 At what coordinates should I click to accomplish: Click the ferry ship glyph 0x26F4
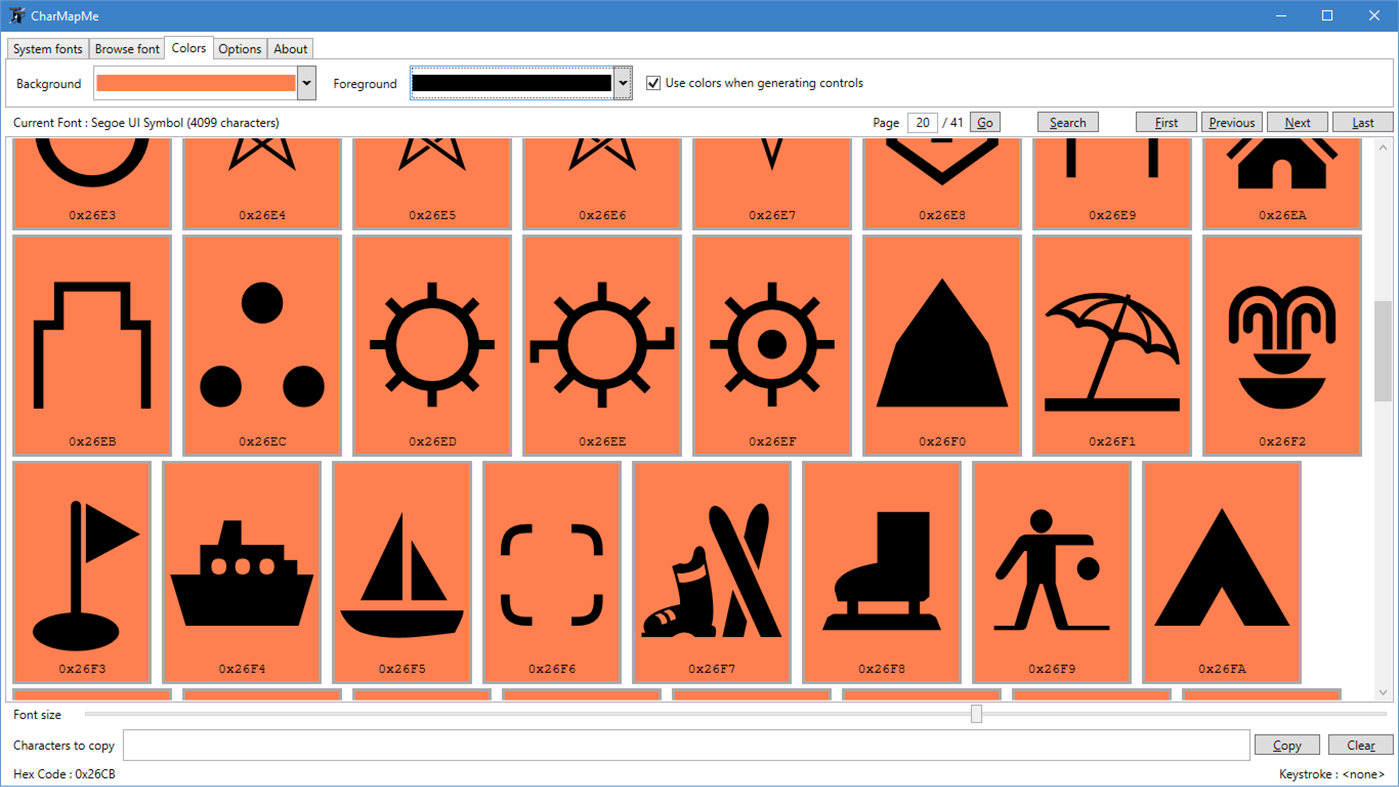click(x=242, y=572)
